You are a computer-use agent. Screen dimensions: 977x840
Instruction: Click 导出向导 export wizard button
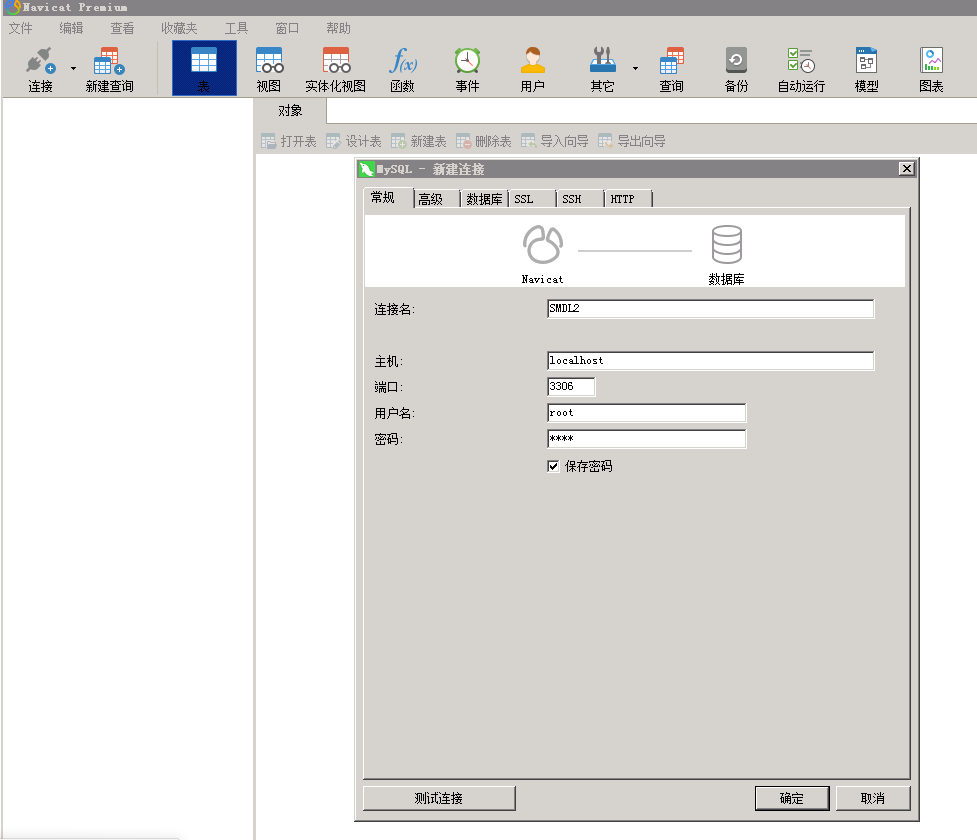[x=632, y=141]
